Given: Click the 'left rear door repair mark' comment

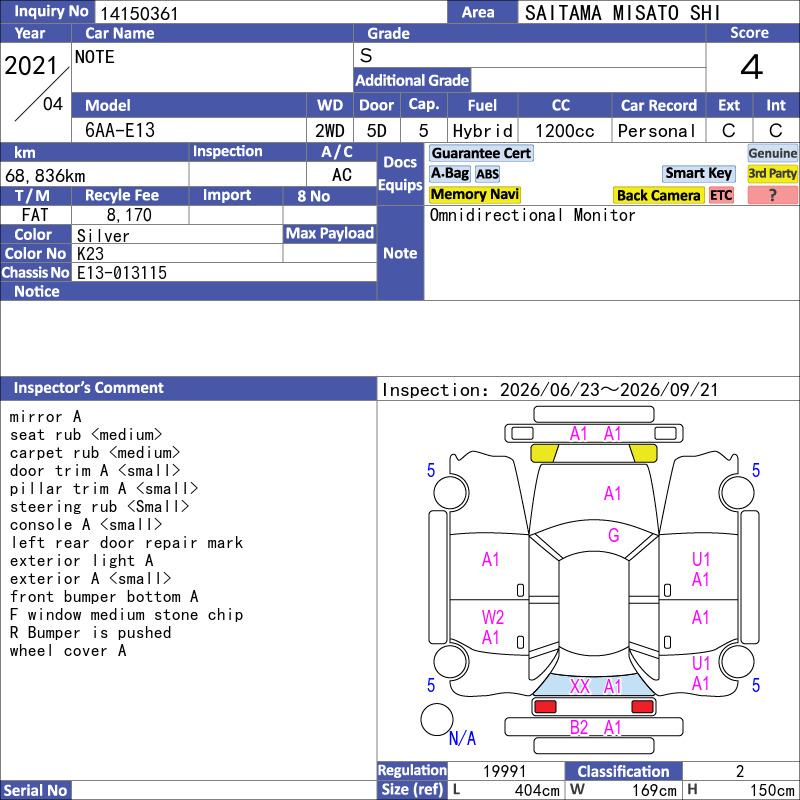Looking at the screenshot, I should (127, 542).
